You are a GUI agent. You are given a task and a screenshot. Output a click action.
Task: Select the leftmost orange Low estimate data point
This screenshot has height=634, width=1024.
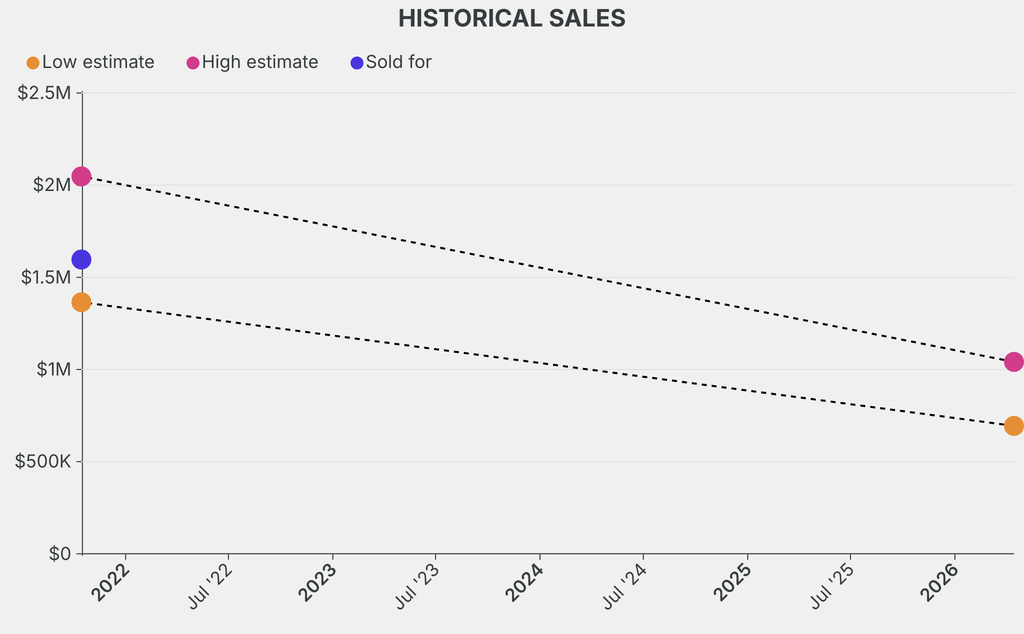81,302
